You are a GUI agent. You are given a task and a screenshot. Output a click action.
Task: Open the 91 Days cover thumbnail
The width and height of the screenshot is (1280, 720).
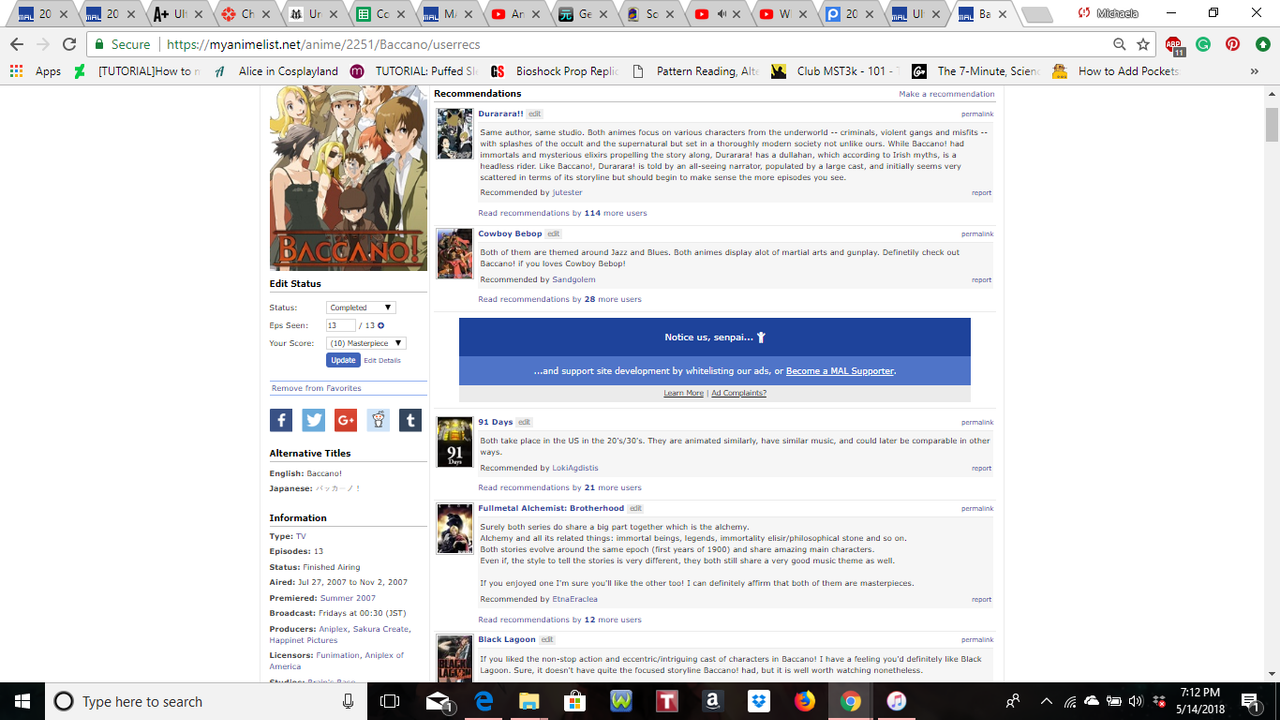pos(455,442)
